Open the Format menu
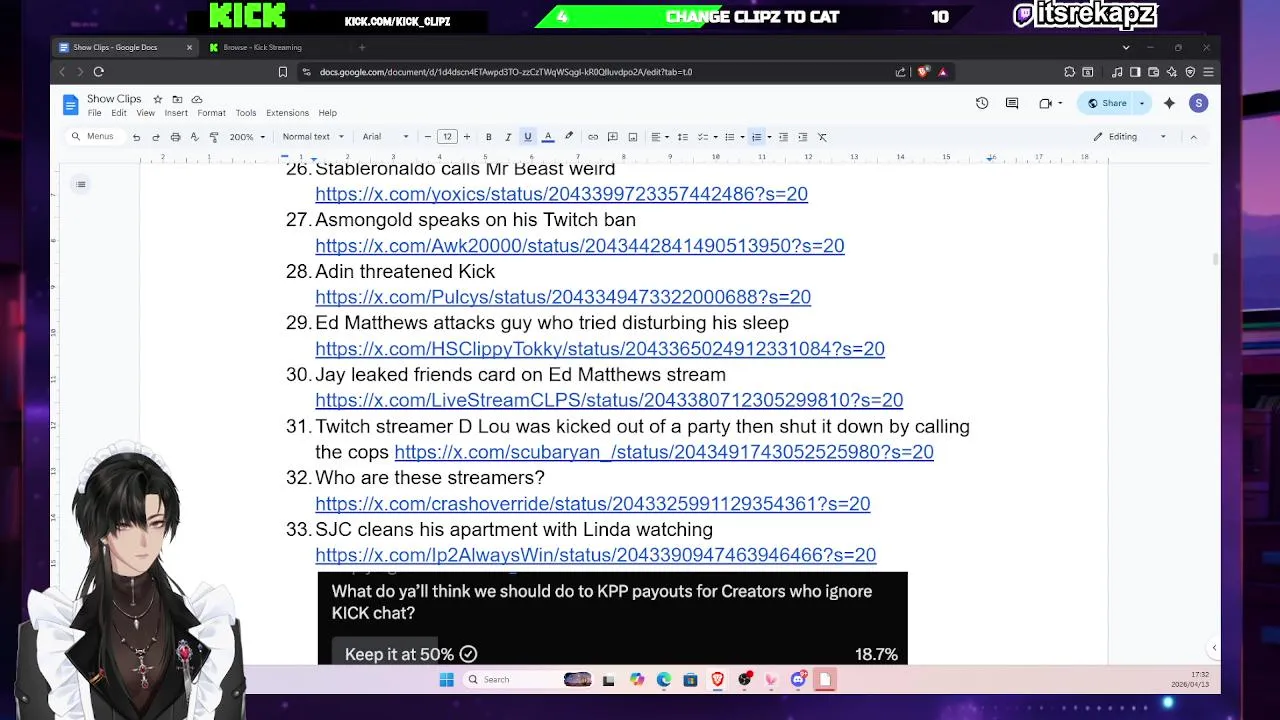Viewport: 1280px width, 720px height. [x=211, y=113]
